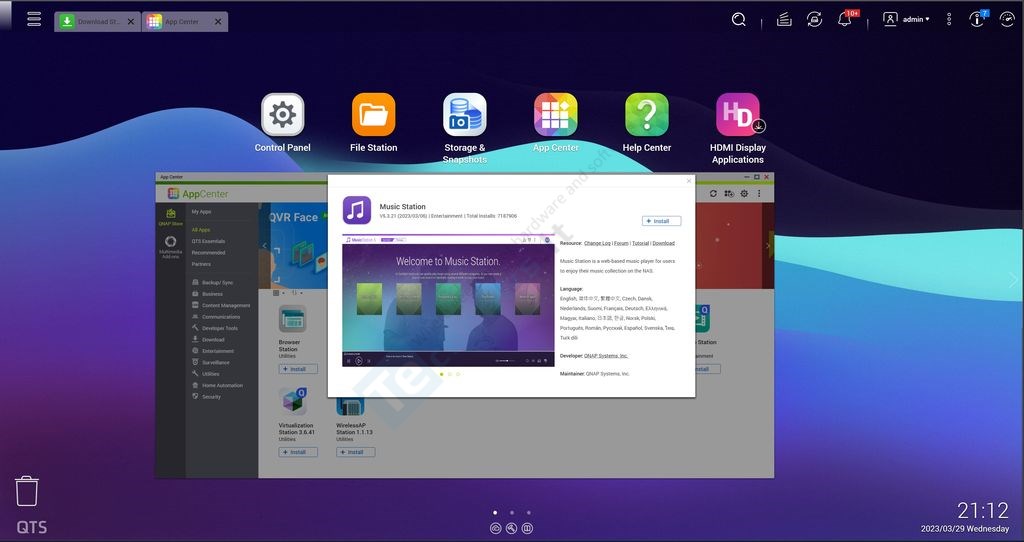Open Help Center desktop icon
The image size is (1024, 542).
pos(647,115)
